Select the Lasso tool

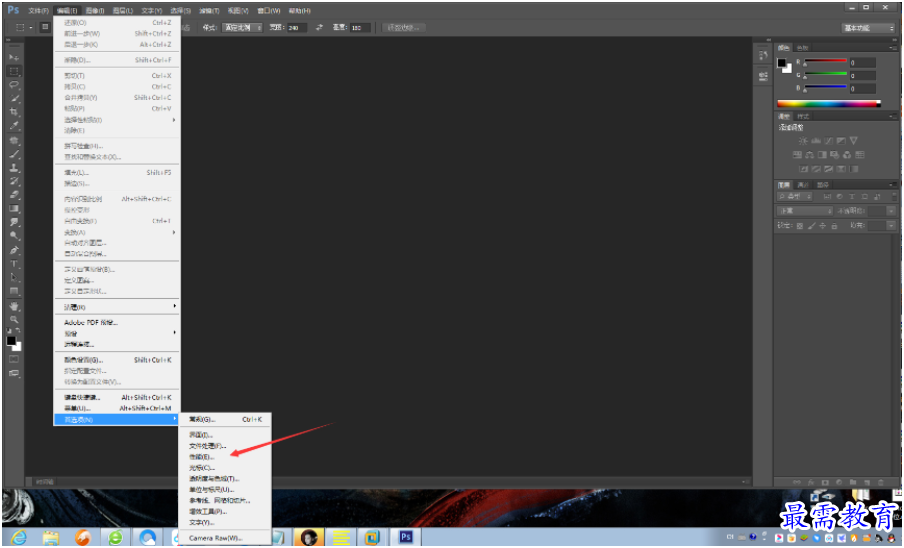click(14, 85)
